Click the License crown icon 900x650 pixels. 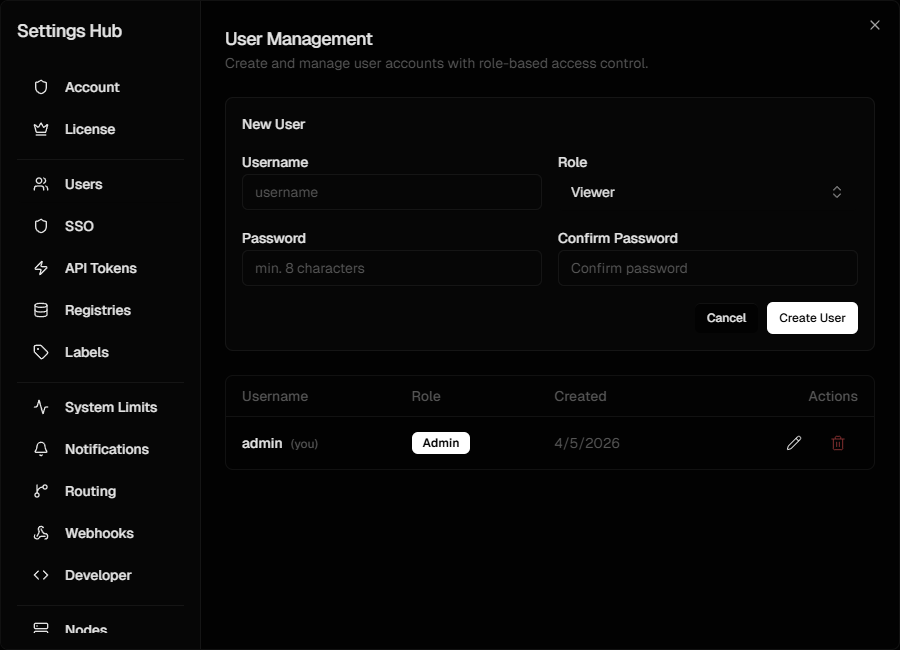41,129
